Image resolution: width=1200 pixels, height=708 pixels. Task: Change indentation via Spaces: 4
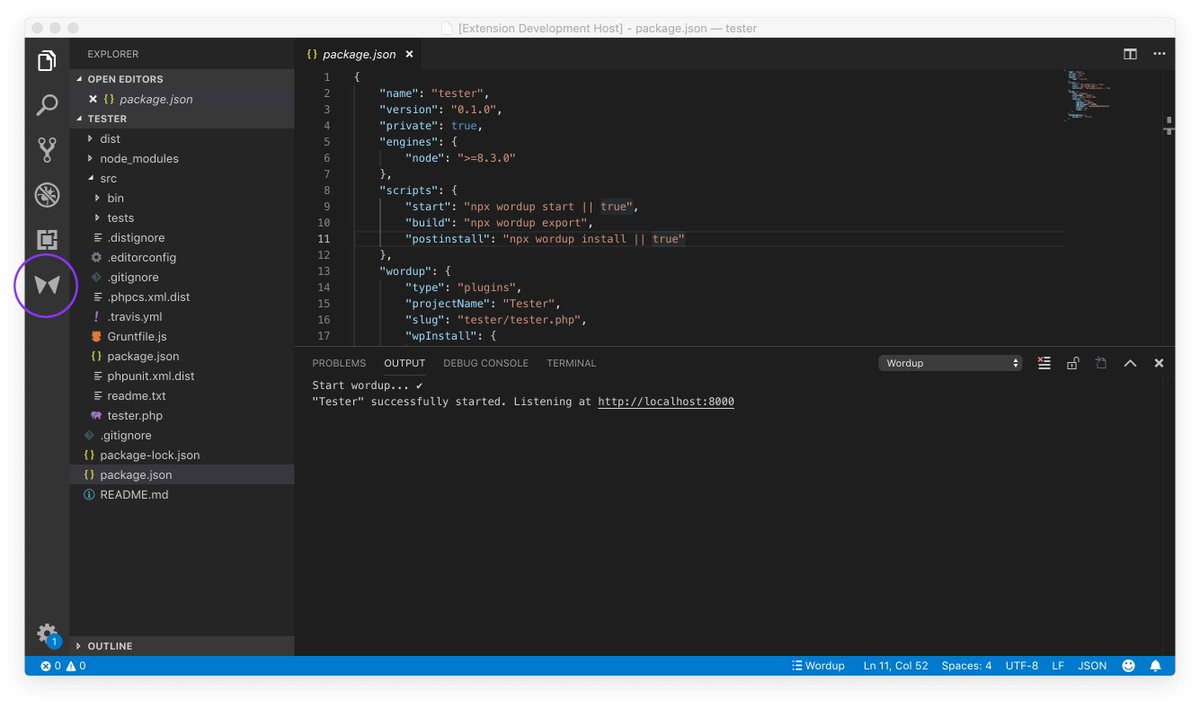click(967, 665)
